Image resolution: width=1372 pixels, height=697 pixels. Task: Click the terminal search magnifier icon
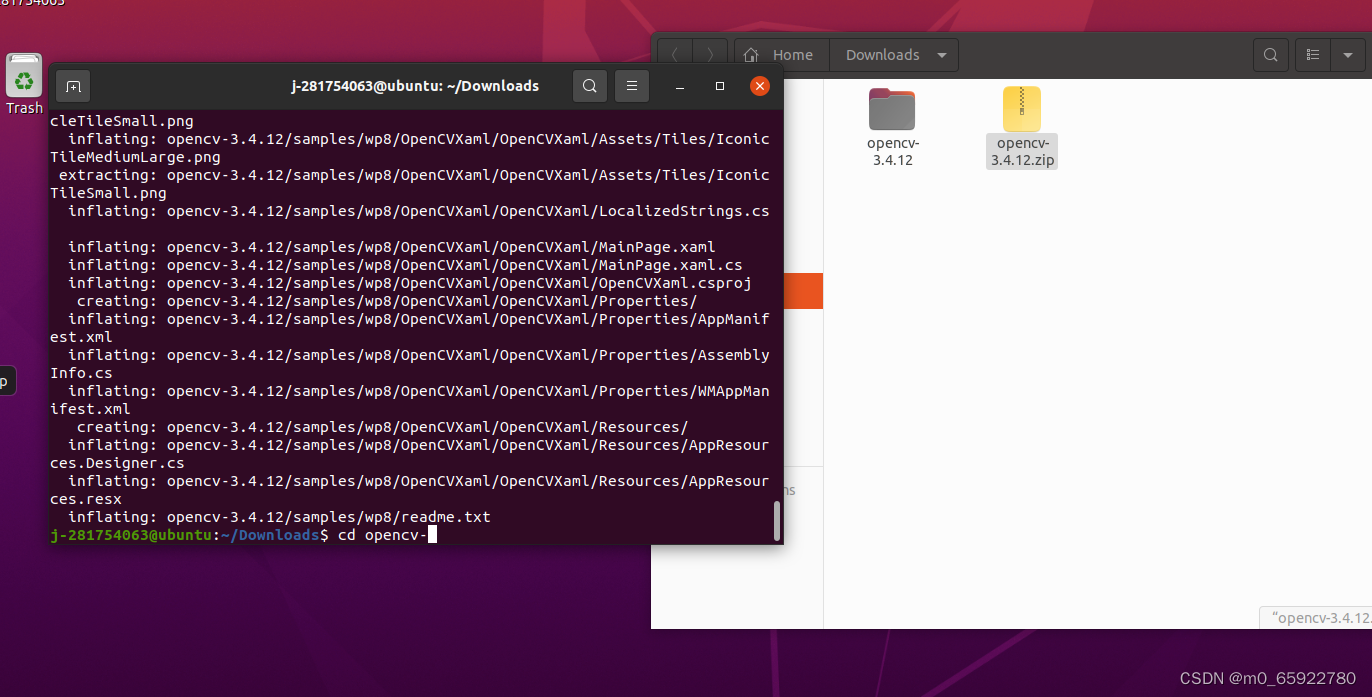(x=589, y=86)
